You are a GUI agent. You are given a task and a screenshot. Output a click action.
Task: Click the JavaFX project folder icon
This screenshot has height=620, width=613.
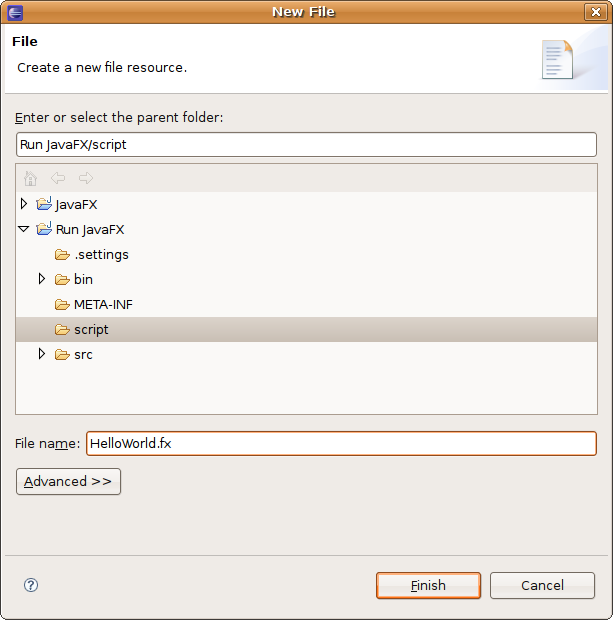(x=44, y=204)
